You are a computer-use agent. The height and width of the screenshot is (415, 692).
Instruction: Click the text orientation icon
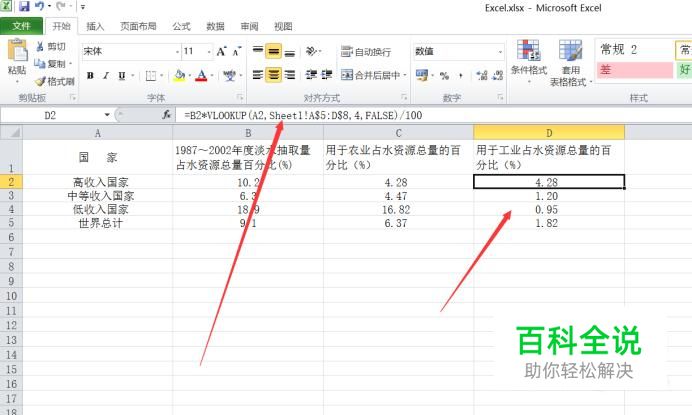click(312, 52)
